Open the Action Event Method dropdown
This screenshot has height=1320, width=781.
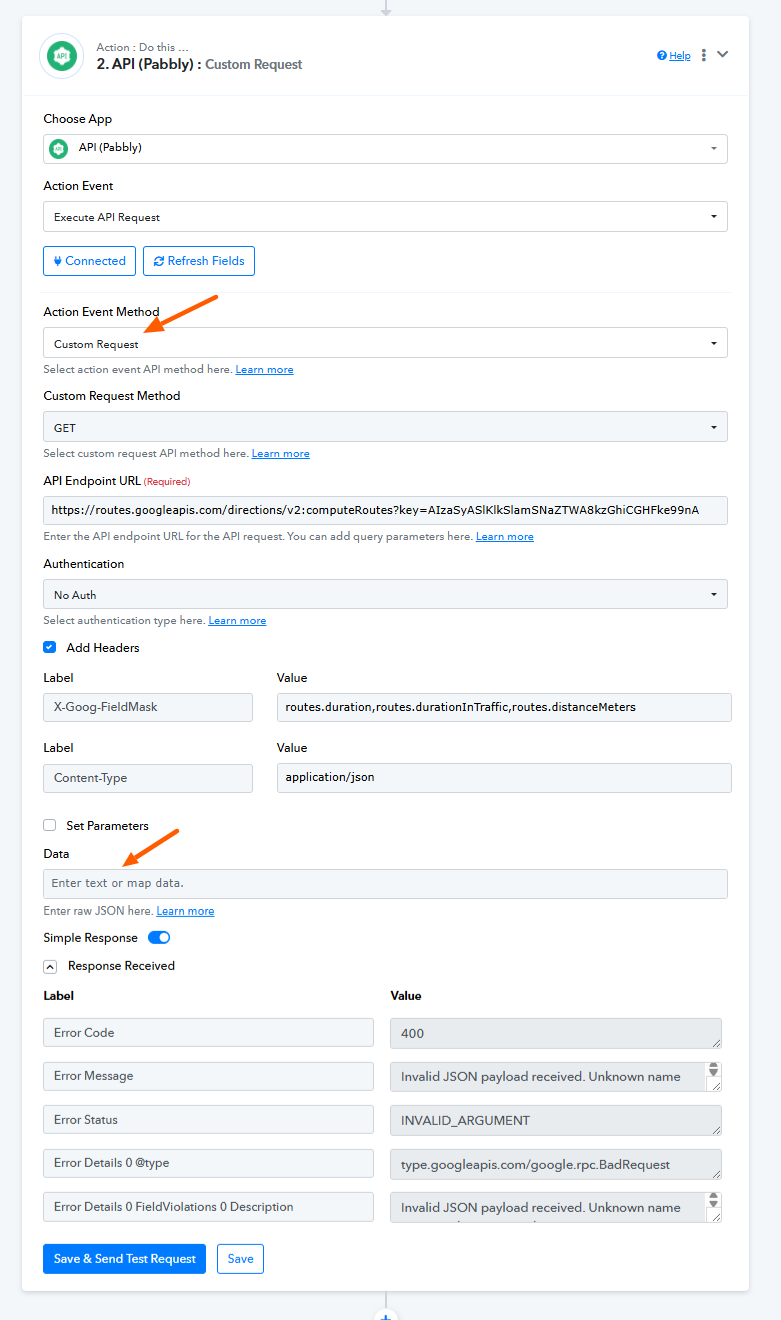click(x=385, y=343)
